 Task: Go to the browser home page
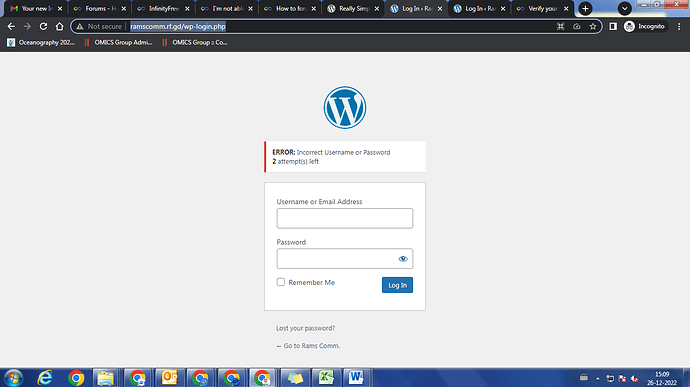coord(59,26)
